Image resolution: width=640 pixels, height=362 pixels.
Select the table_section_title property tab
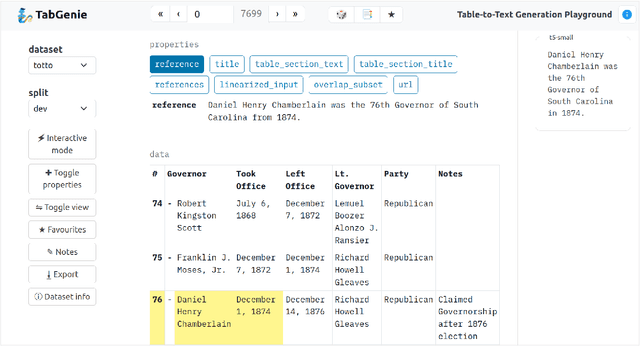406,64
